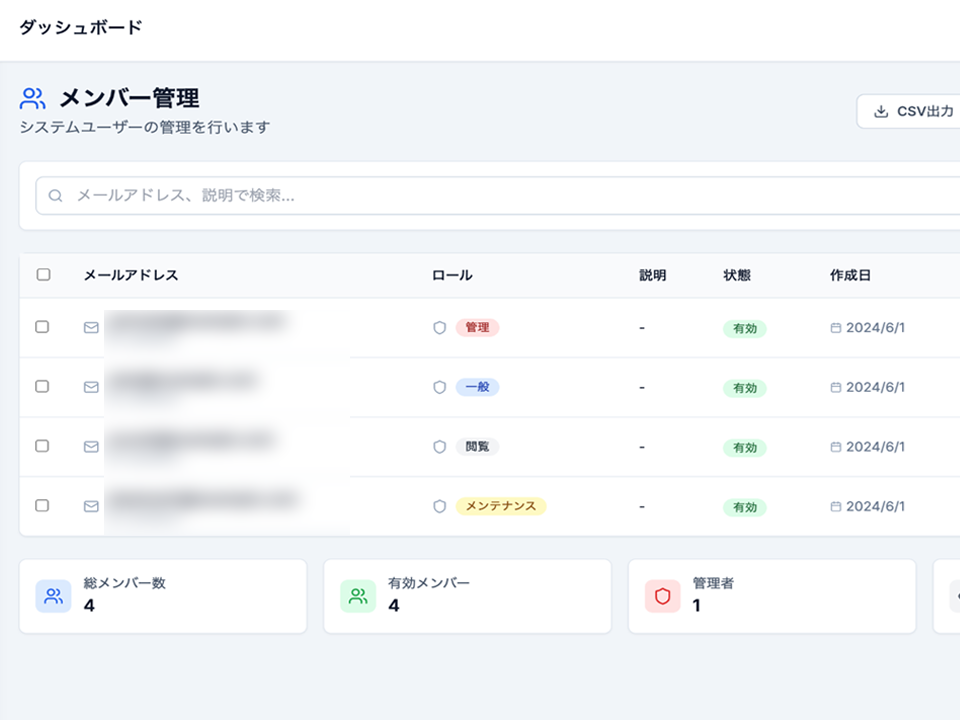Viewport: 960px width, 720px height.
Task: Toggle the select-all checkbox in table header
Action: click(43, 275)
